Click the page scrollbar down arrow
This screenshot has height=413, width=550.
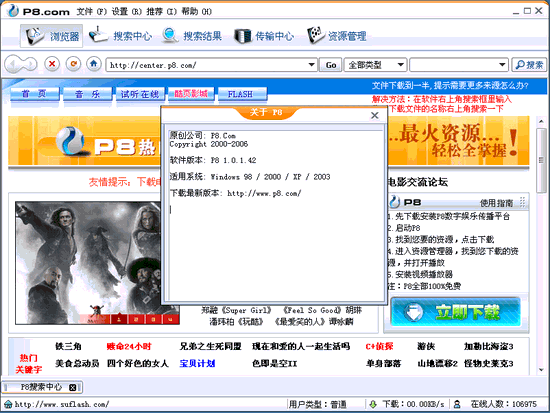coord(541,370)
